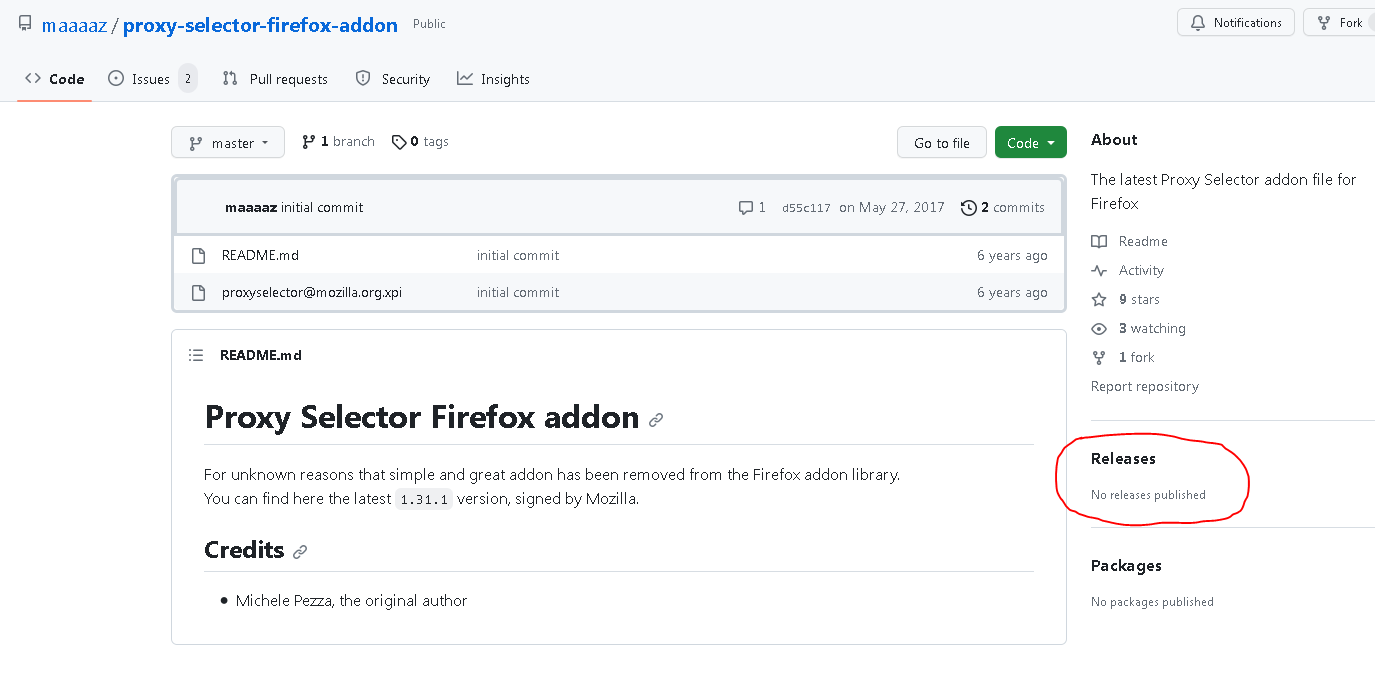Open the maaaaz commit author link
This screenshot has width=1375, height=693.
tap(251, 208)
